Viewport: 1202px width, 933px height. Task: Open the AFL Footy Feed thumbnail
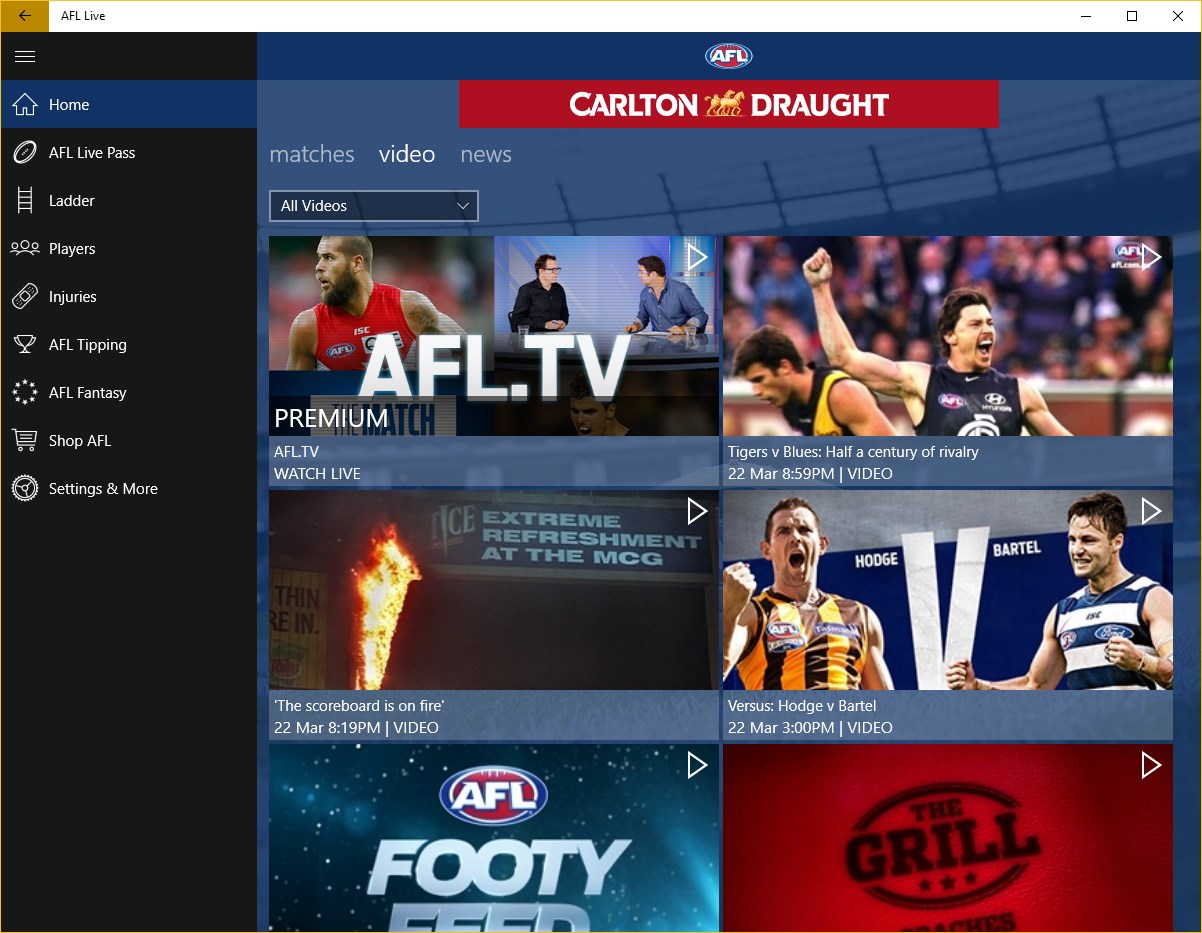coord(494,838)
